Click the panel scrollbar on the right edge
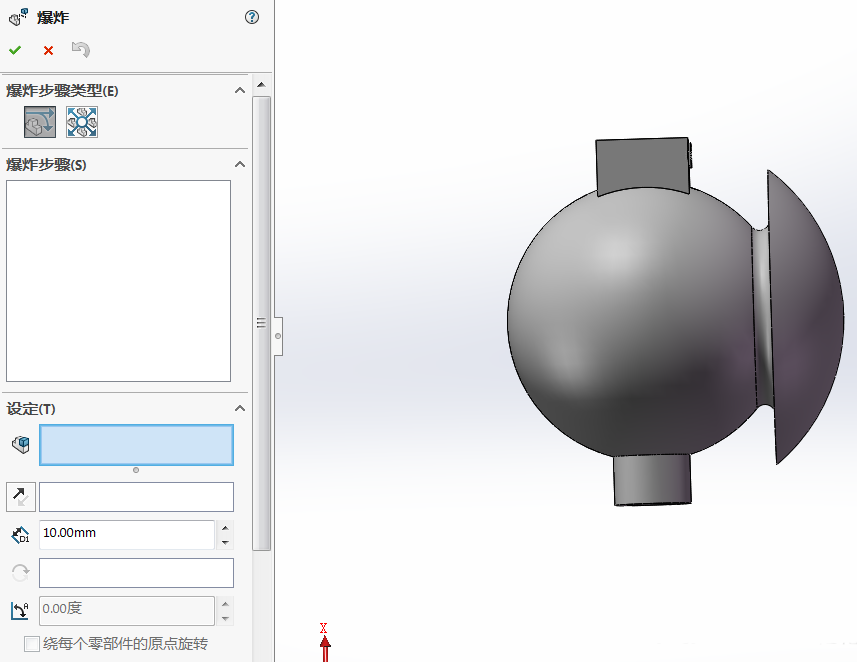Screen dimensions: 857x662 click(262, 323)
